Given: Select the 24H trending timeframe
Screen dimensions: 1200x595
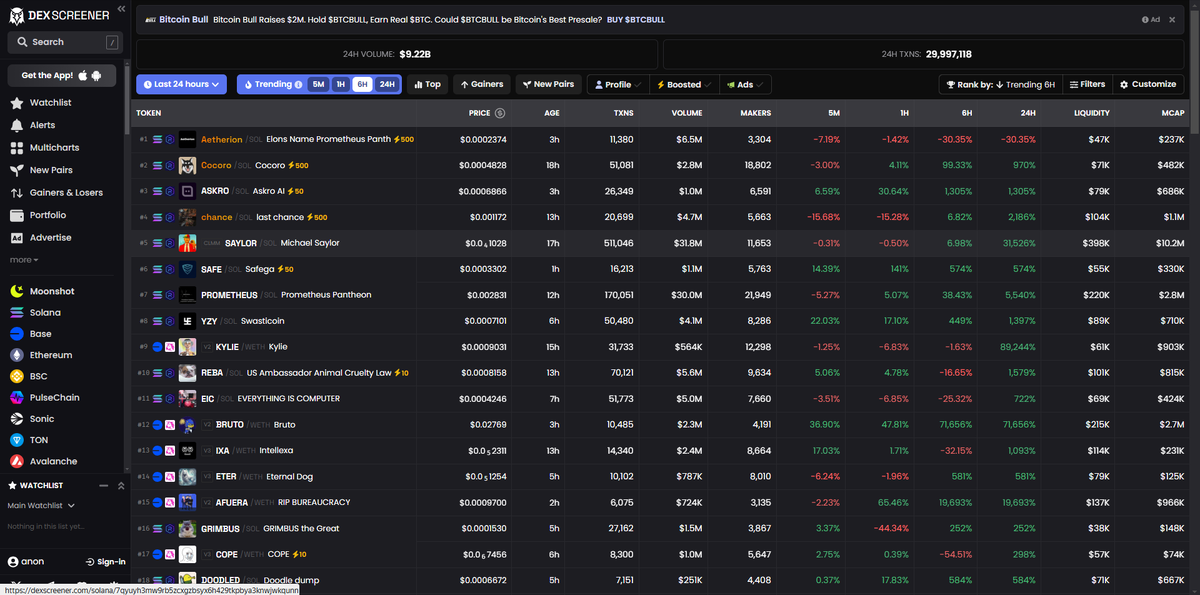Looking at the screenshot, I should (x=387, y=85).
